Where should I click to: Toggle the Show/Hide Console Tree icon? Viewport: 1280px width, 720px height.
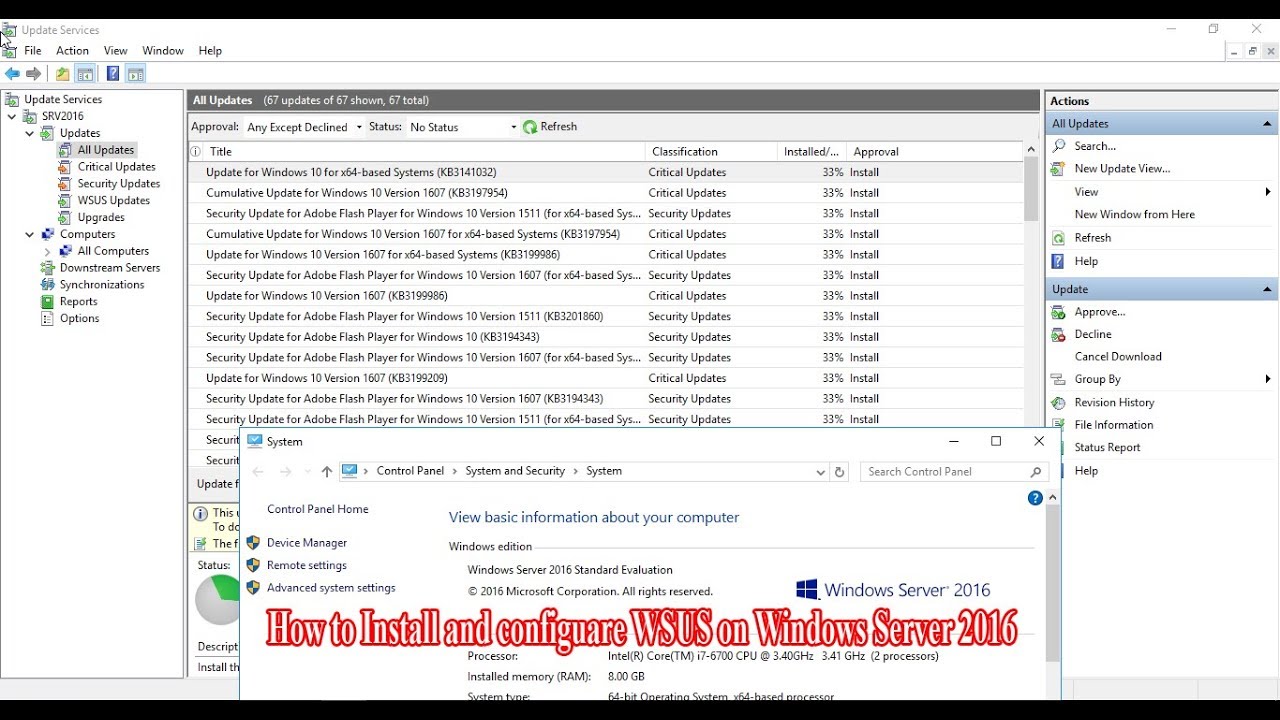click(x=86, y=74)
